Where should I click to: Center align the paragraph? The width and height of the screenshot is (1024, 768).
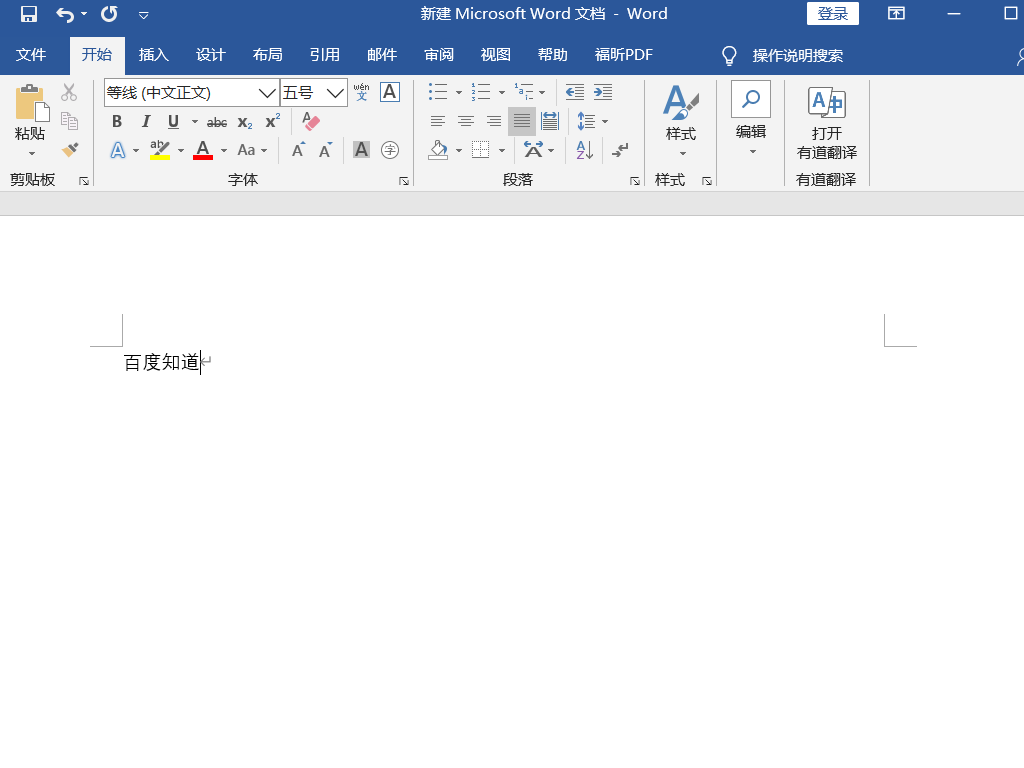[465, 121]
